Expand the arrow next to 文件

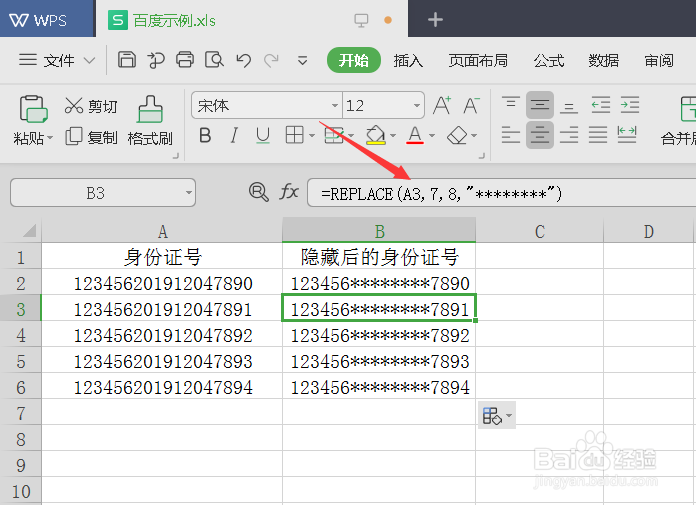click(x=90, y=60)
